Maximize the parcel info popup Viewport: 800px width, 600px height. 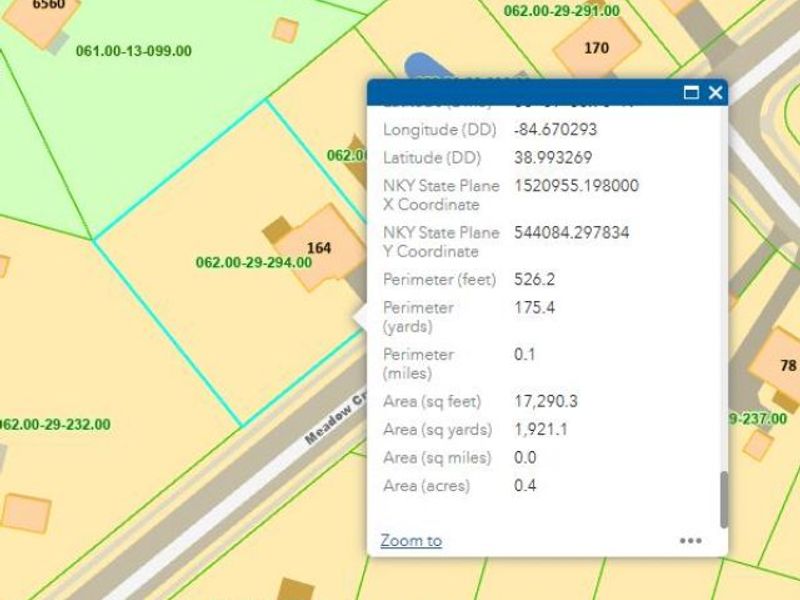pyautogui.click(x=690, y=93)
